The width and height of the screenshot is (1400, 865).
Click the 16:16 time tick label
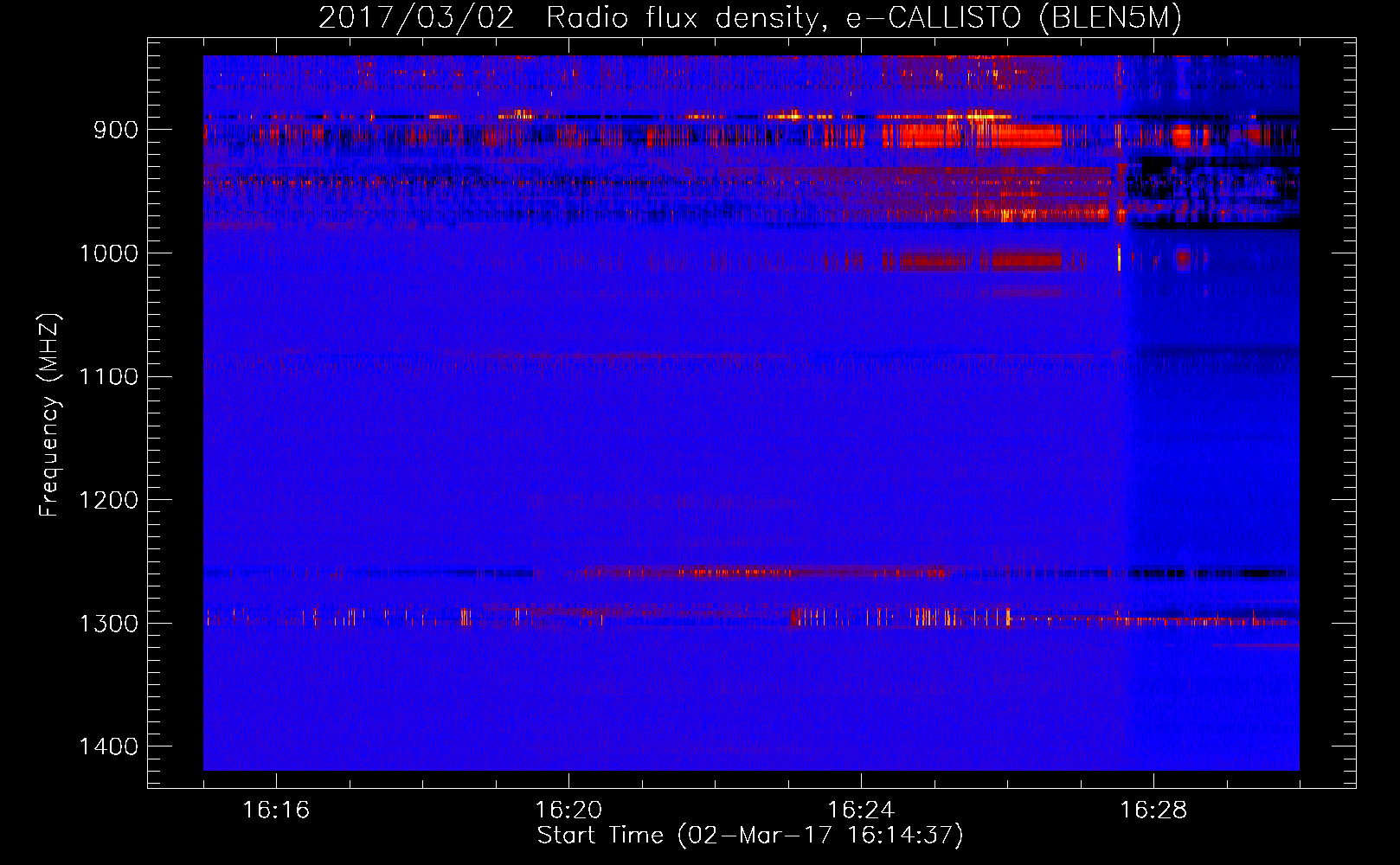tap(276, 811)
